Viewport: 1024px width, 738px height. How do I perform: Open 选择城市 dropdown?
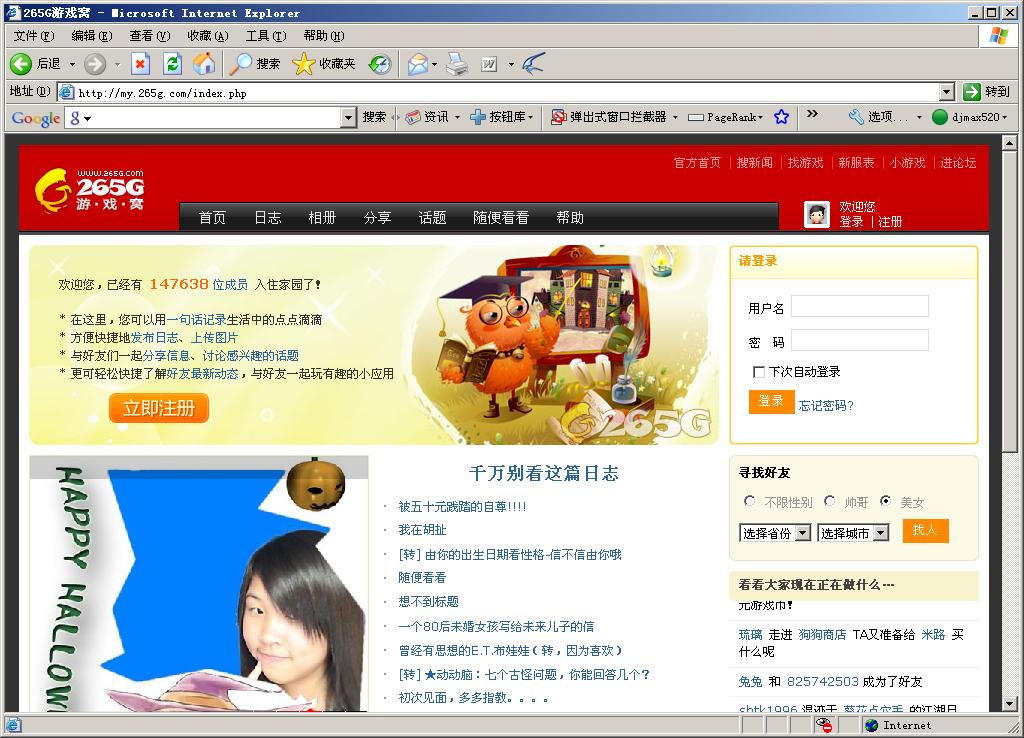pyautogui.click(x=853, y=533)
